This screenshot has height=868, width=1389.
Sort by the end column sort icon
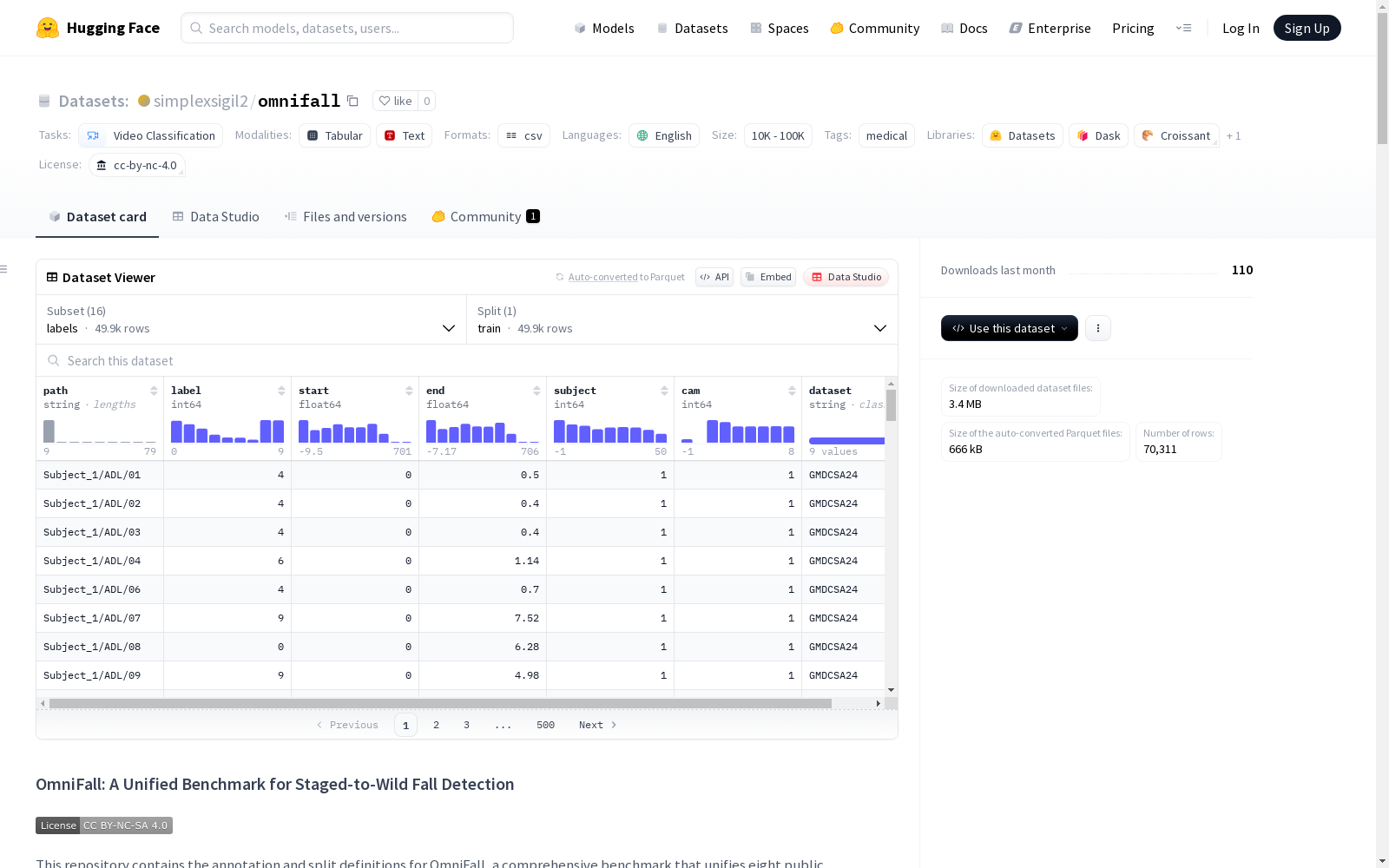(537, 391)
